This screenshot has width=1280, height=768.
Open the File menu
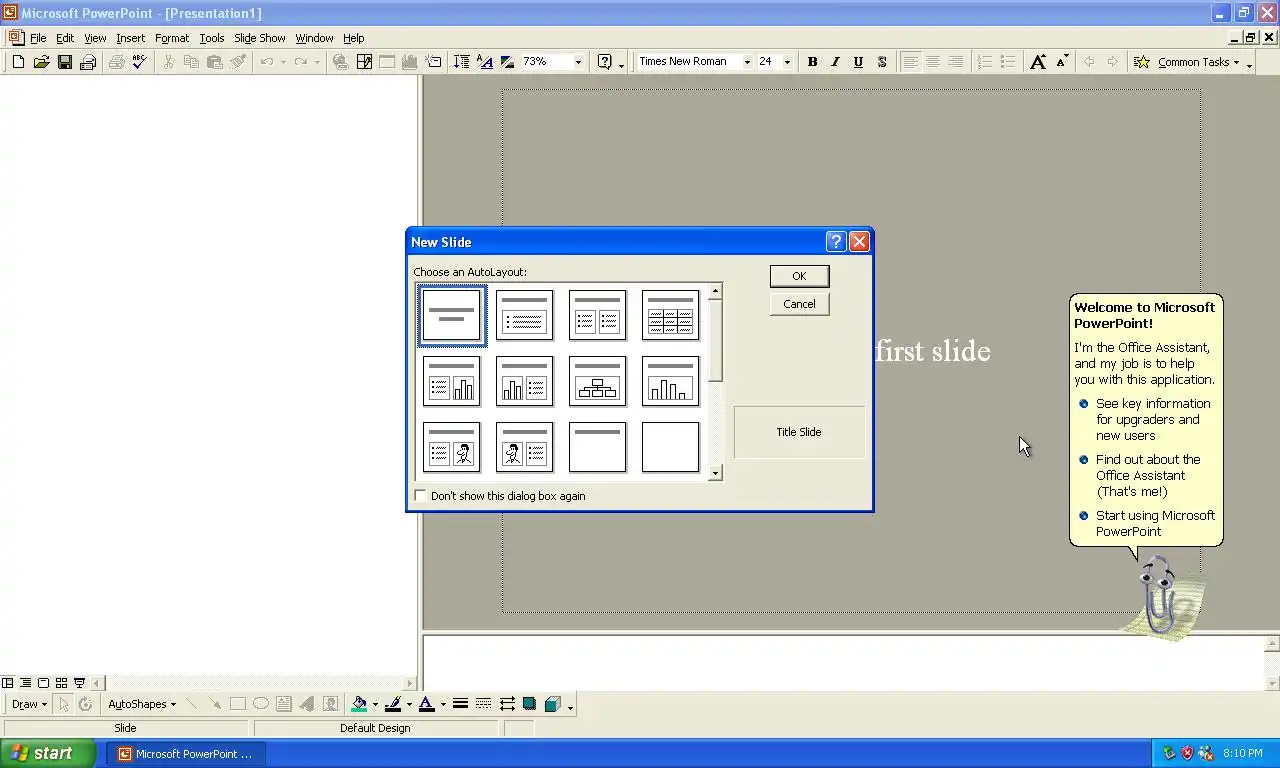(38, 38)
